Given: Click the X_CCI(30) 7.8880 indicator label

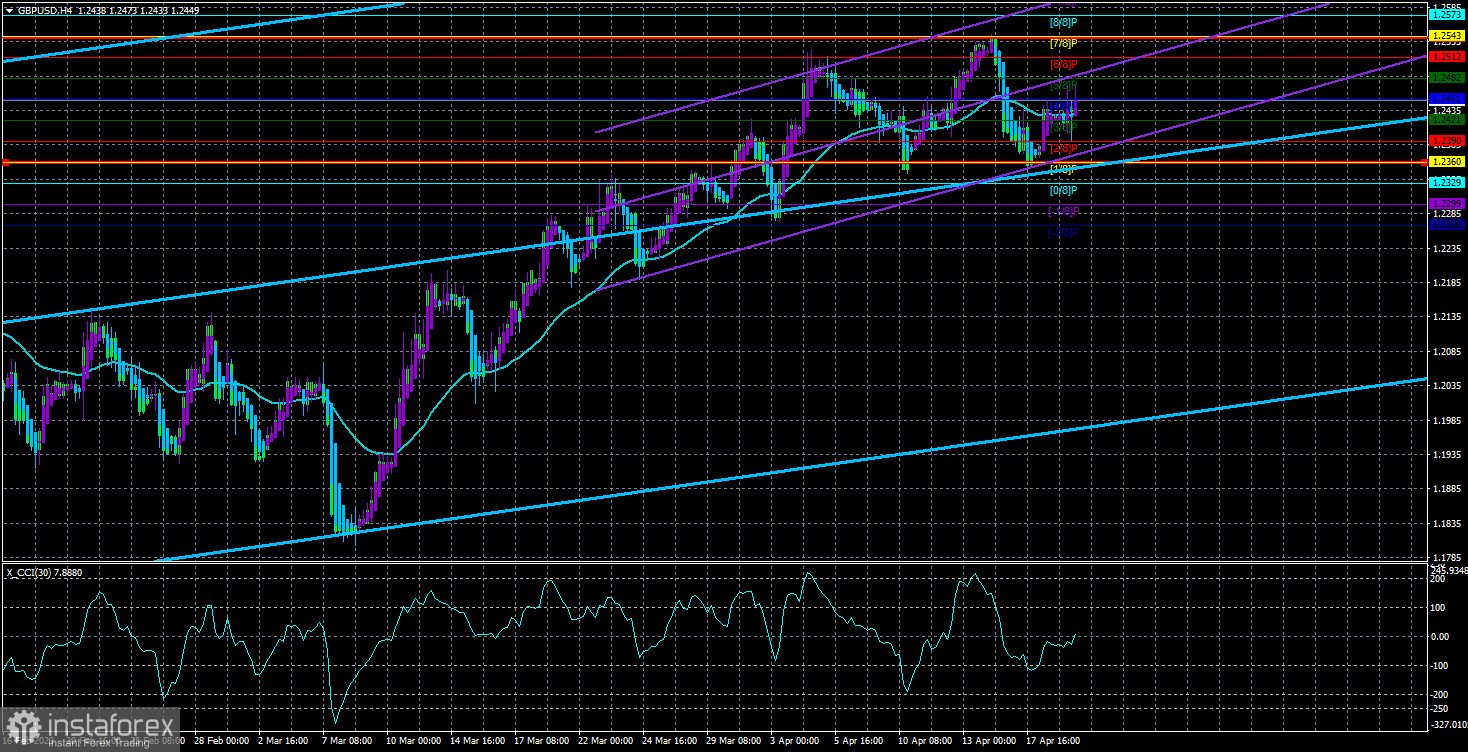Looking at the screenshot, I should pos(46,572).
